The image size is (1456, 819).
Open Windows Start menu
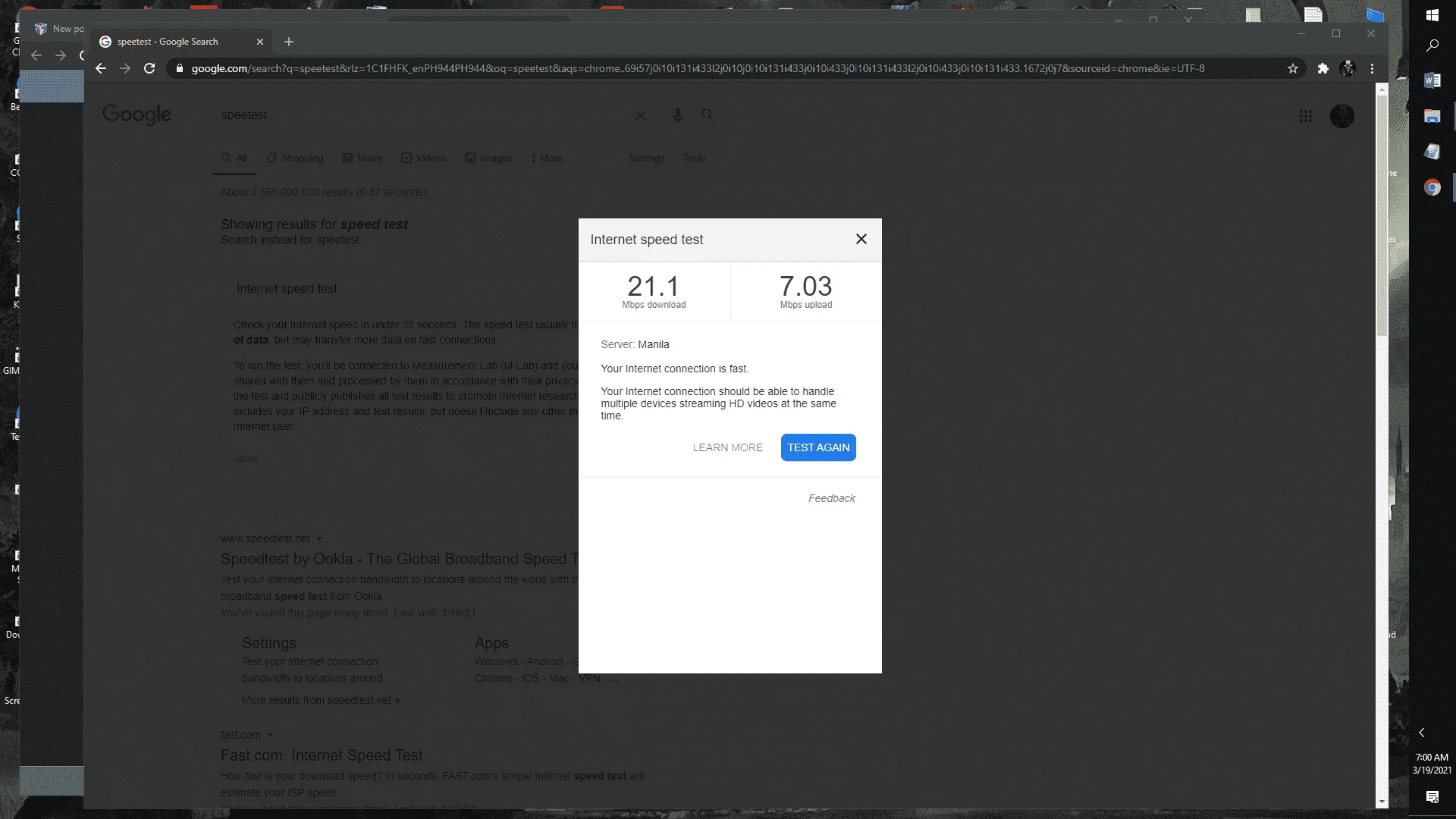1432,15
